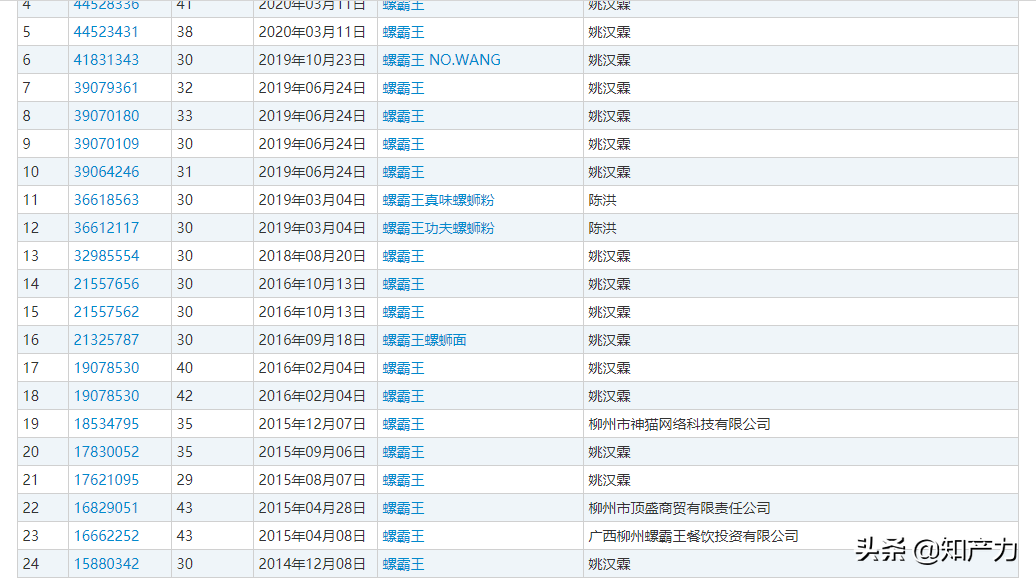This screenshot has height=580, width=1036.
Task: Open the 21557656 registration link
Action: (106, 284)
